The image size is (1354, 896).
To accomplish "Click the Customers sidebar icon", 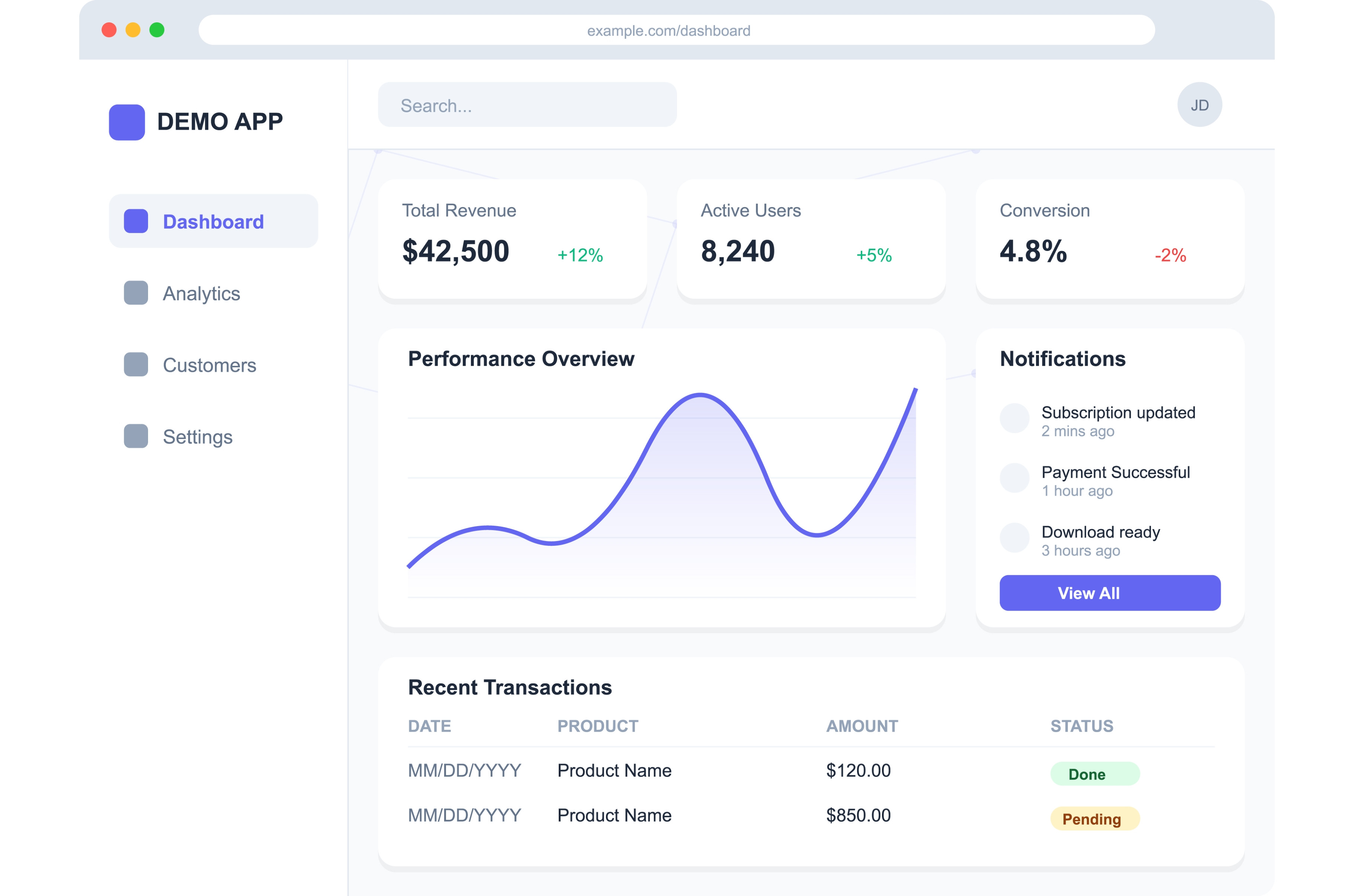I will [135, 365].
